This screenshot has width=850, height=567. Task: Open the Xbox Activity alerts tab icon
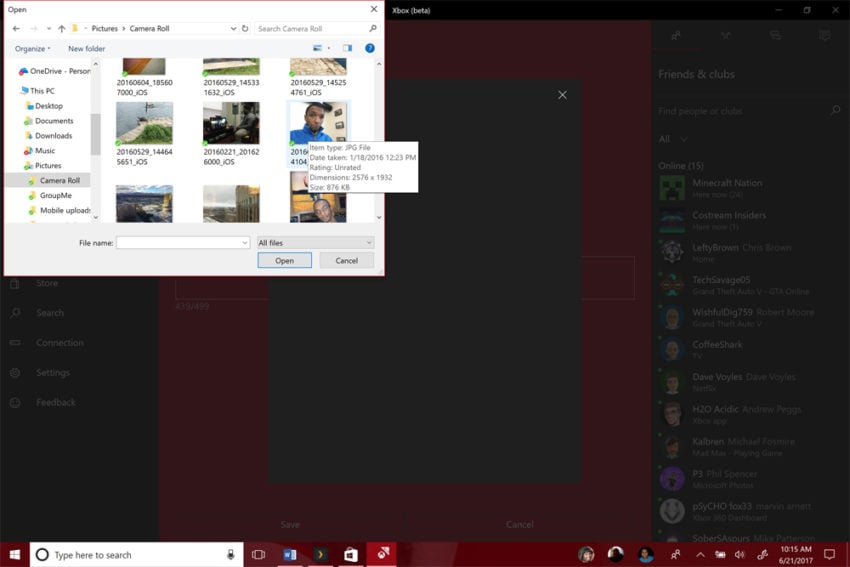click(825, 36)
